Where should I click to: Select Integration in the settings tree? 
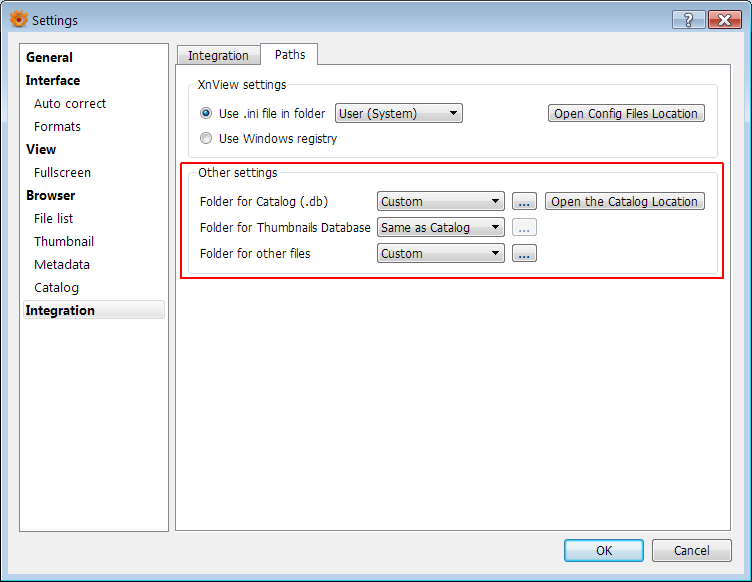pyautogui.click(x=94, y=310)
